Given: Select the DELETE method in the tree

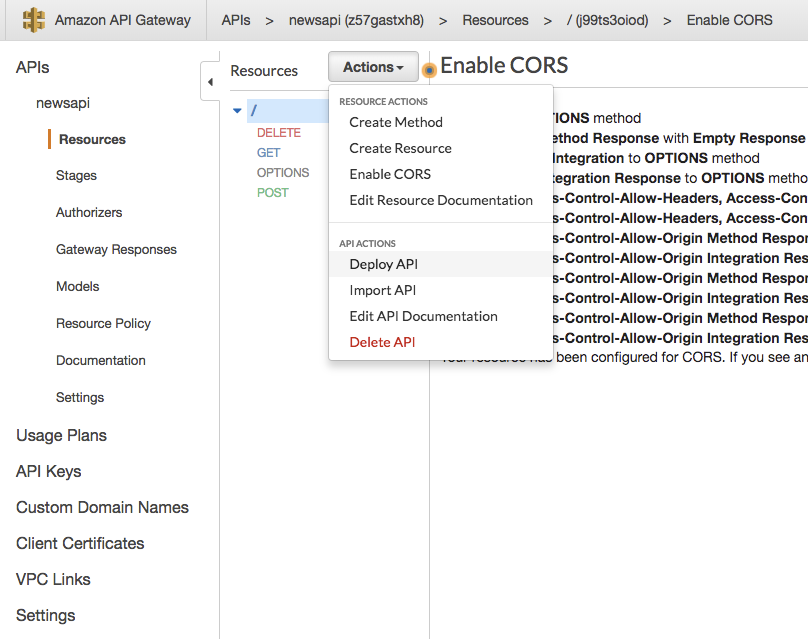Looking at the screenshot, I should [x=279, y=132].
